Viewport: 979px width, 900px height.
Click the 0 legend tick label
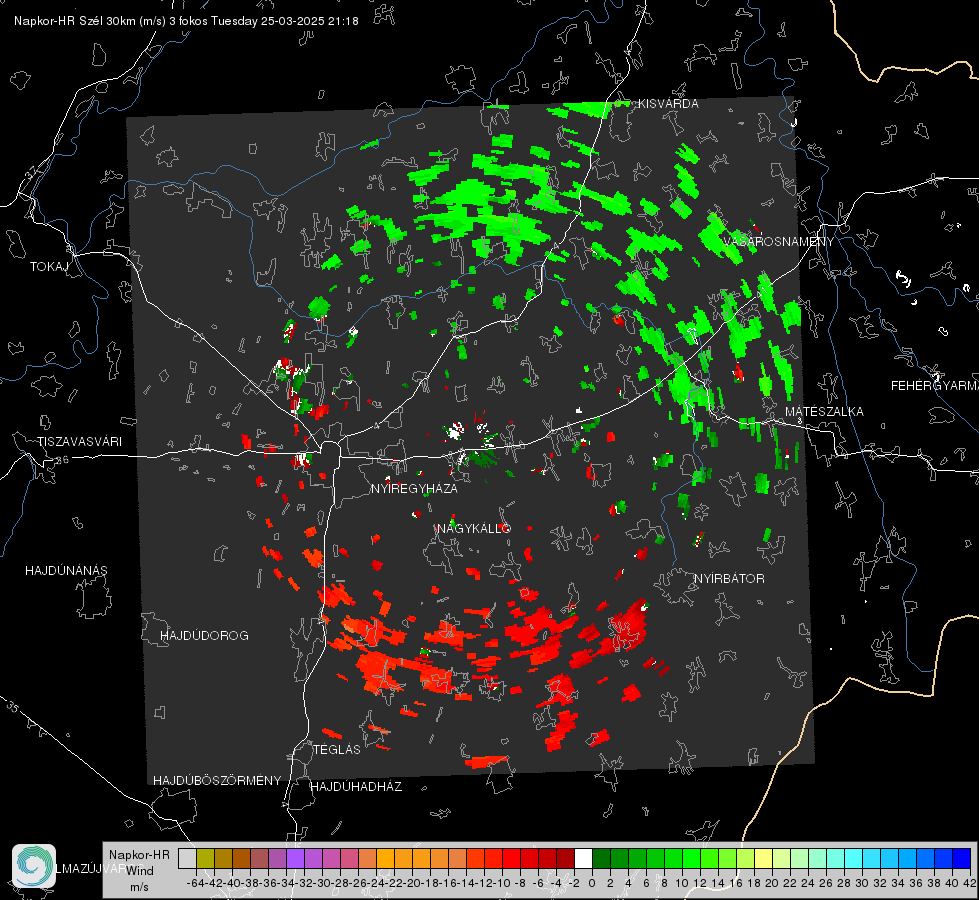[x=592, y=883]
